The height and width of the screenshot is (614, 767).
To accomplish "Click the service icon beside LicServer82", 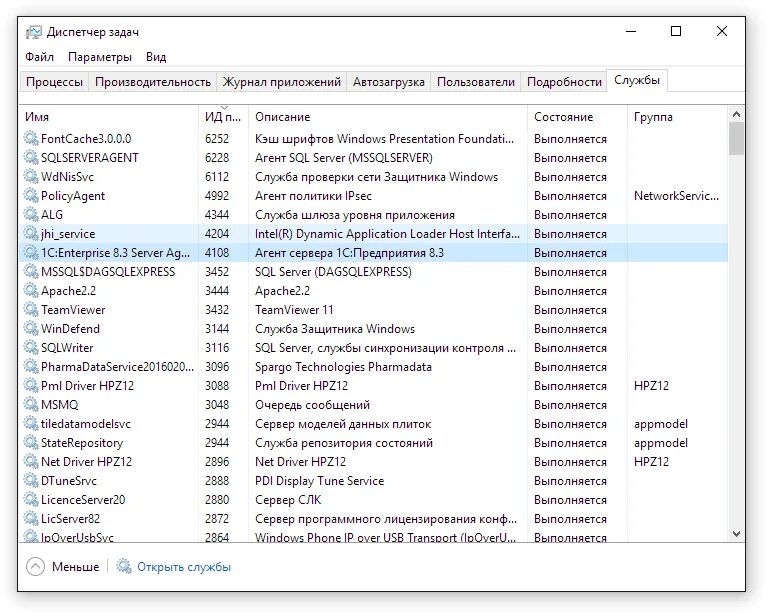I will point(31,518).
